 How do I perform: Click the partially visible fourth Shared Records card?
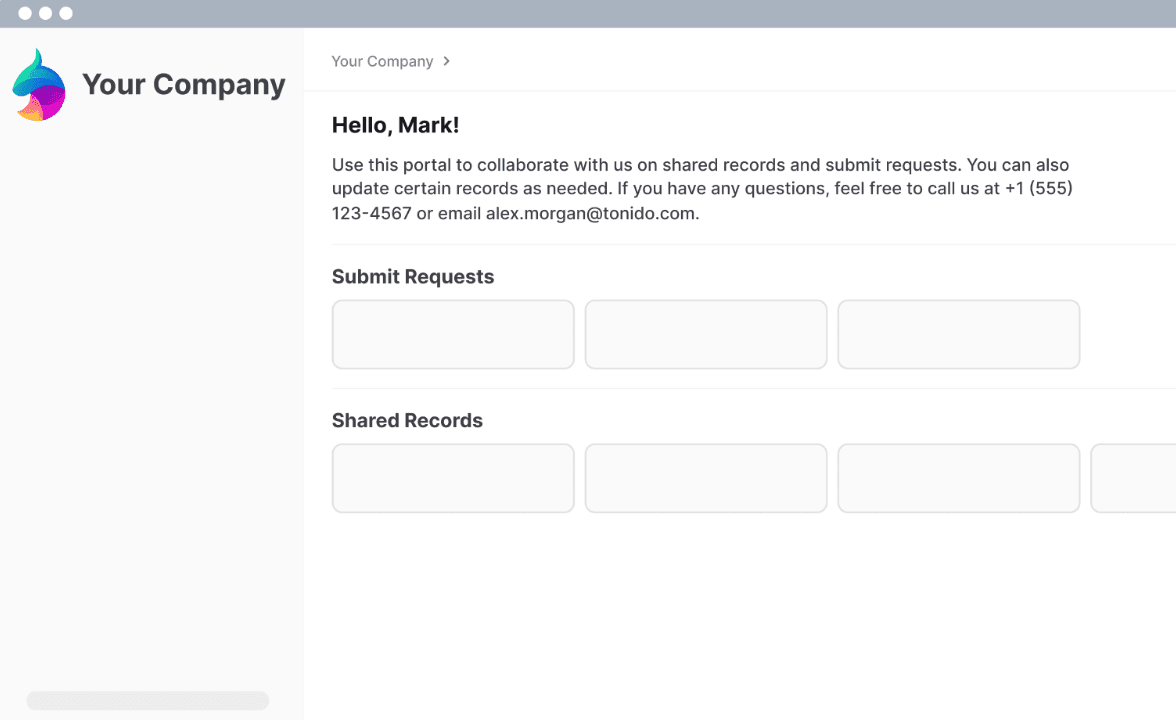click(x=1134, y=478)
